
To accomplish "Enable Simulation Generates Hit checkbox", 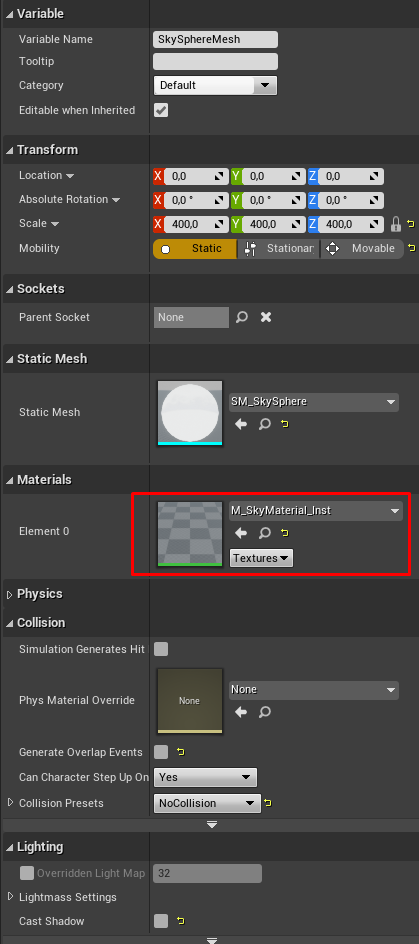I will click(161, 649).
